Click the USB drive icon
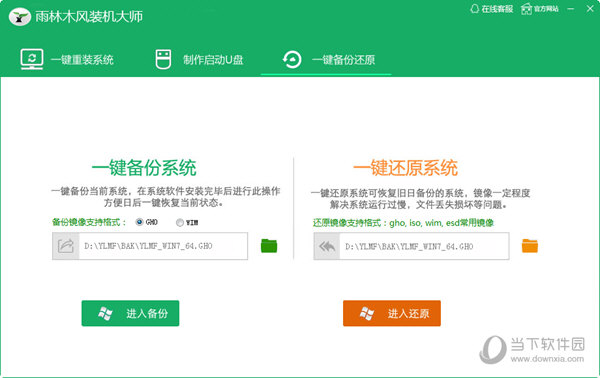Image resolution: width=600 pixels, height=378 pixels. coord(163,60)
